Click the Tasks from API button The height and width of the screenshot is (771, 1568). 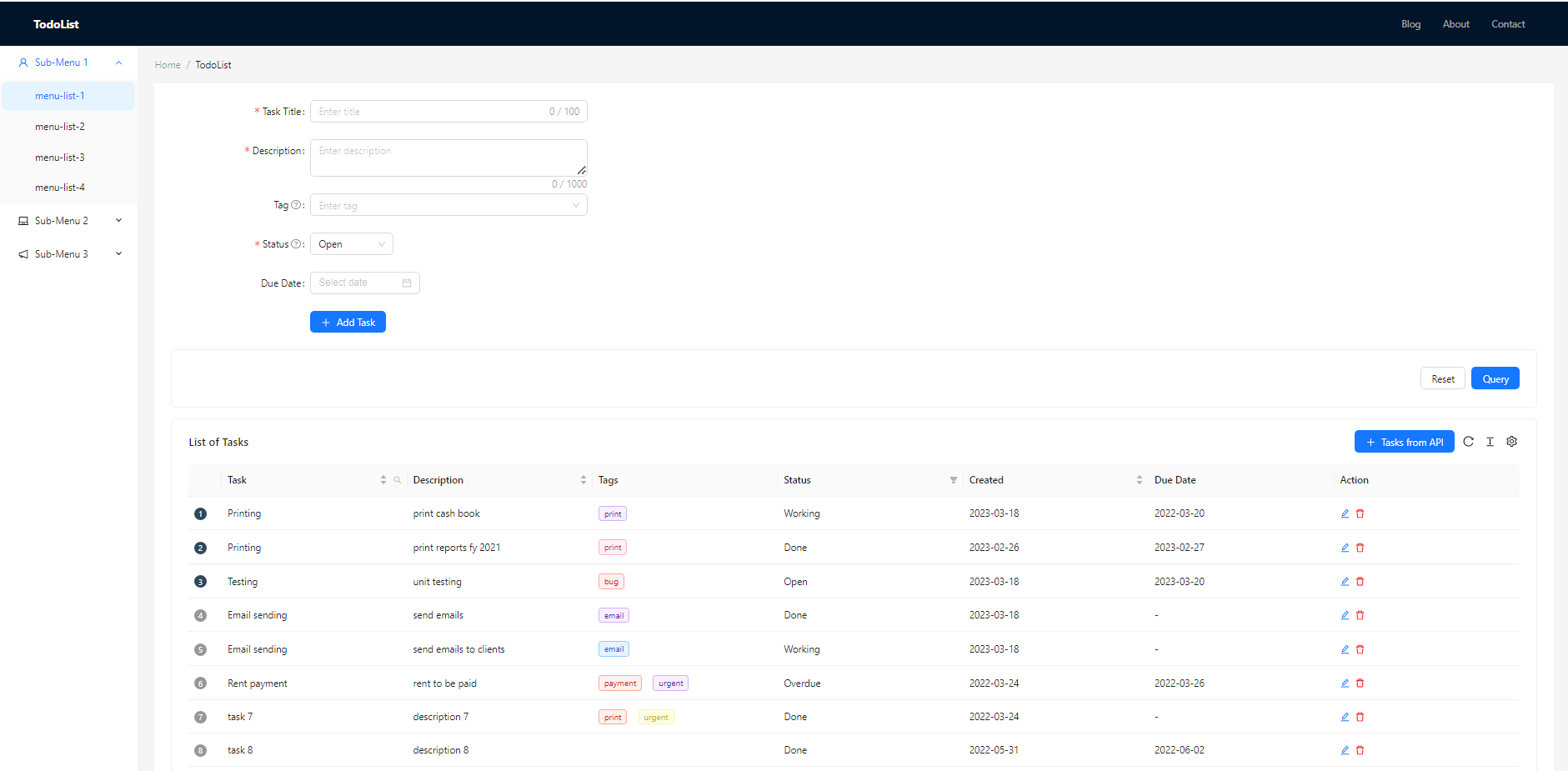[x=1404, y=441]
